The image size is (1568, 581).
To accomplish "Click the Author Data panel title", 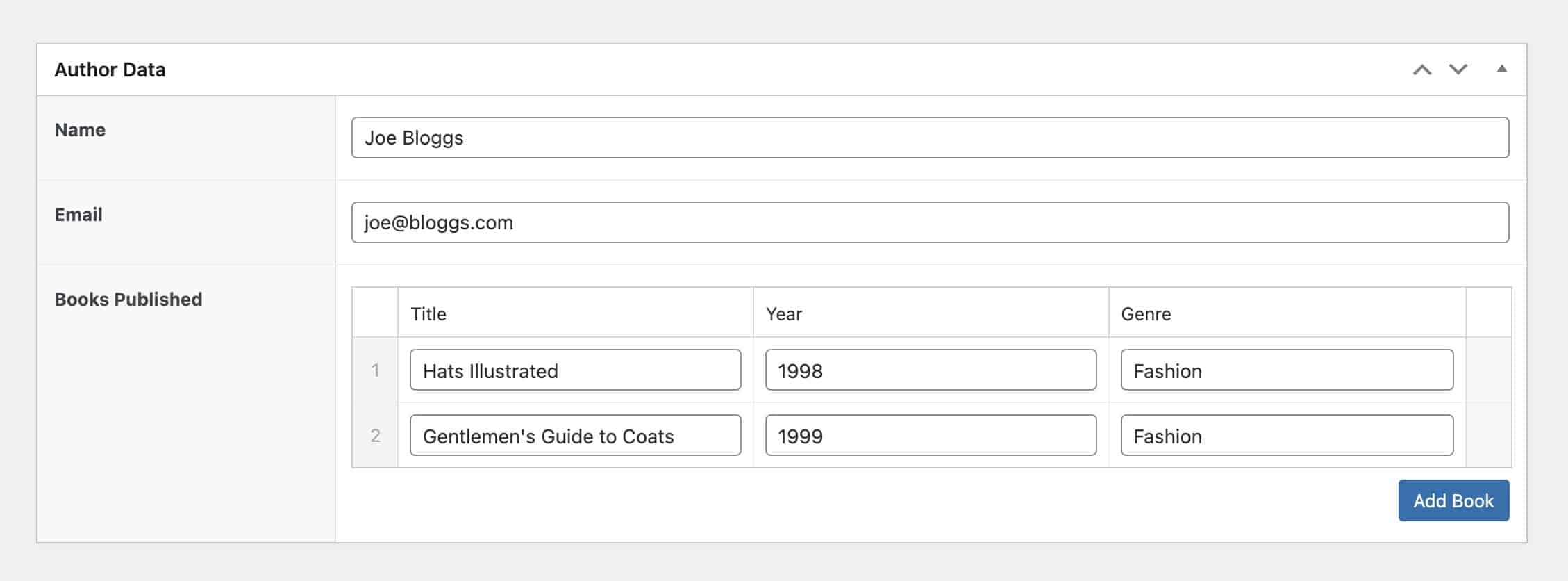I will click(x=110, y=69).
